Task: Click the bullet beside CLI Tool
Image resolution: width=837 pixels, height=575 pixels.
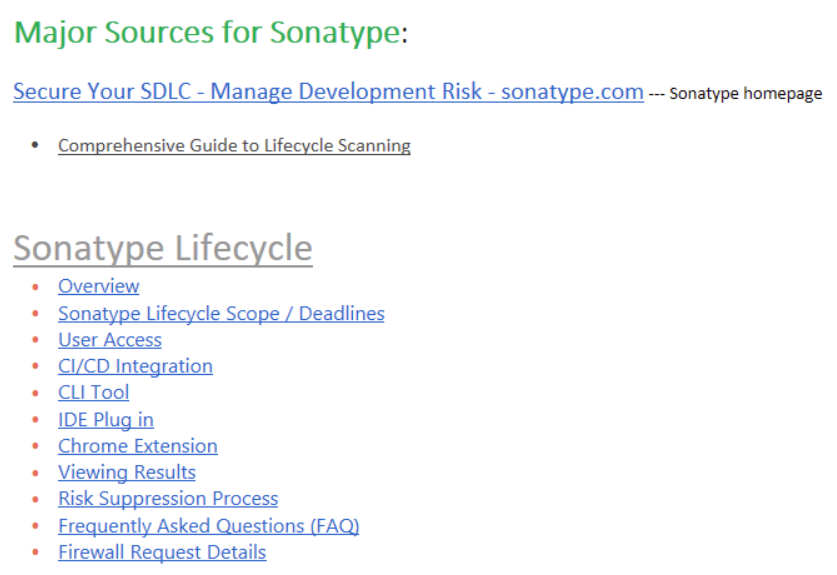Action: [36, 393]
